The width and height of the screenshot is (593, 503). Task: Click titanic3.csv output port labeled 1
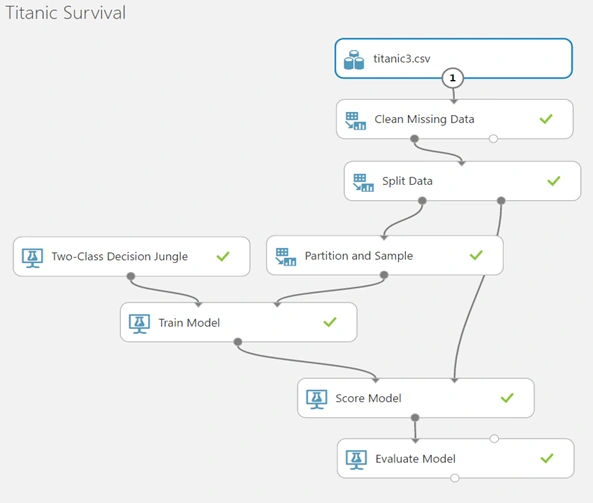tap(453, 78)
